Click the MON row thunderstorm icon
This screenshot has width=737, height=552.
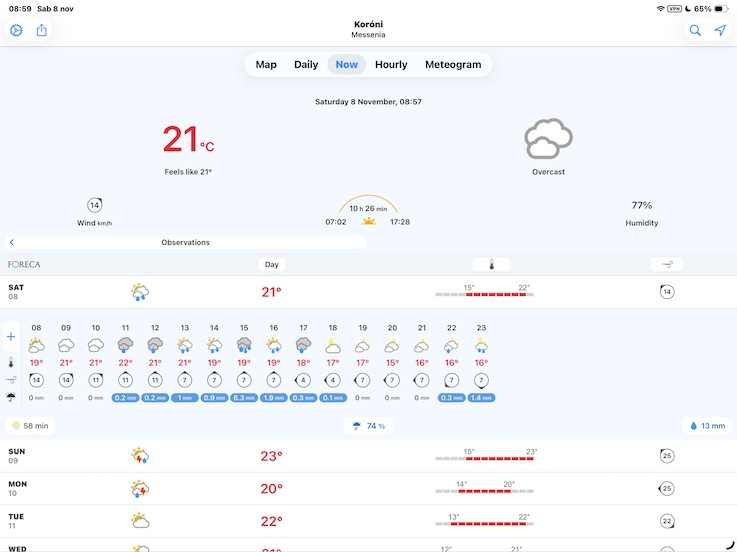[x=140, y=489]
